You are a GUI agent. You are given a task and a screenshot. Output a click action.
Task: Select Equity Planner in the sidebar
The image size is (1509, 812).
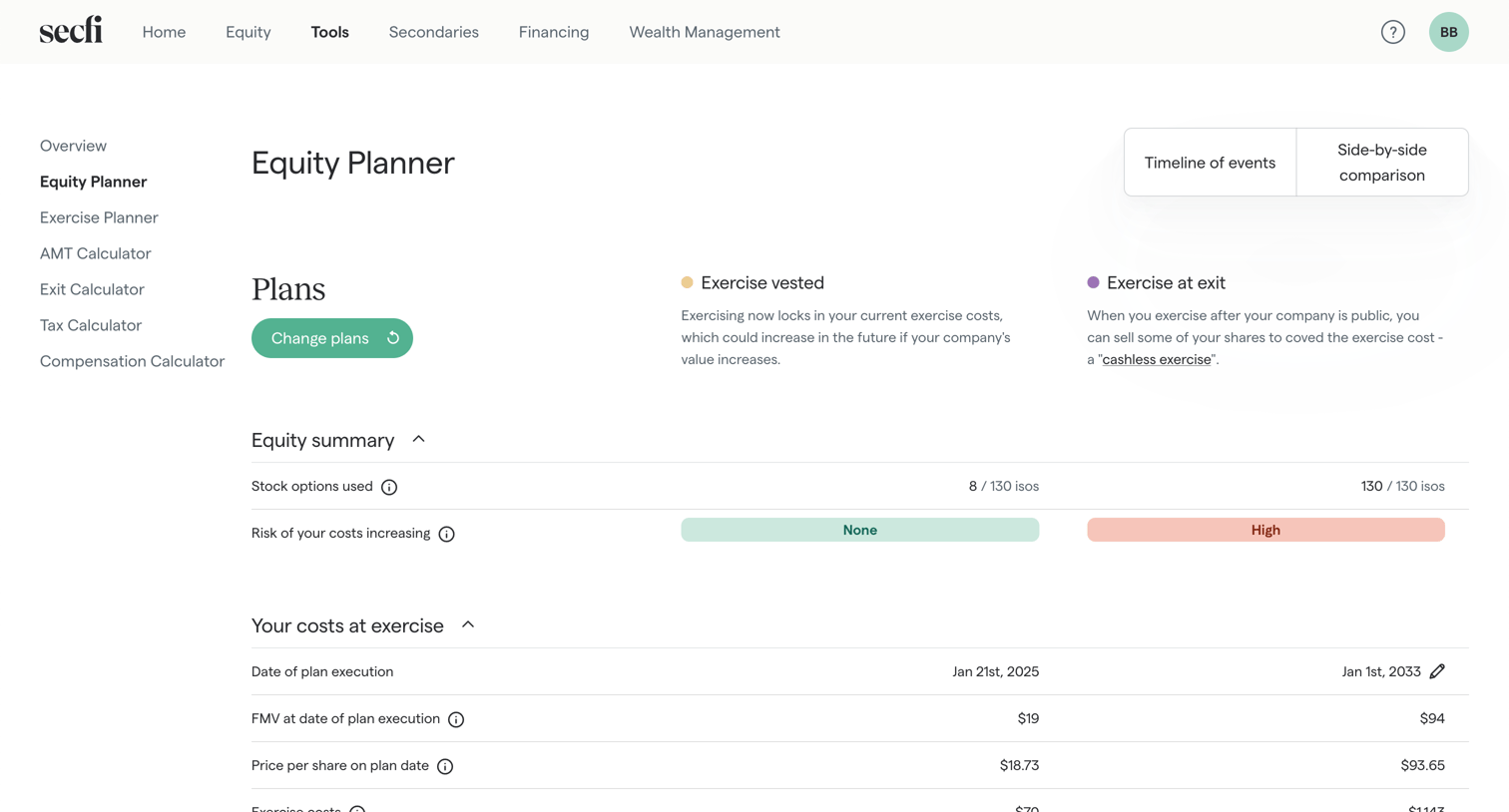tap(93, 182)
